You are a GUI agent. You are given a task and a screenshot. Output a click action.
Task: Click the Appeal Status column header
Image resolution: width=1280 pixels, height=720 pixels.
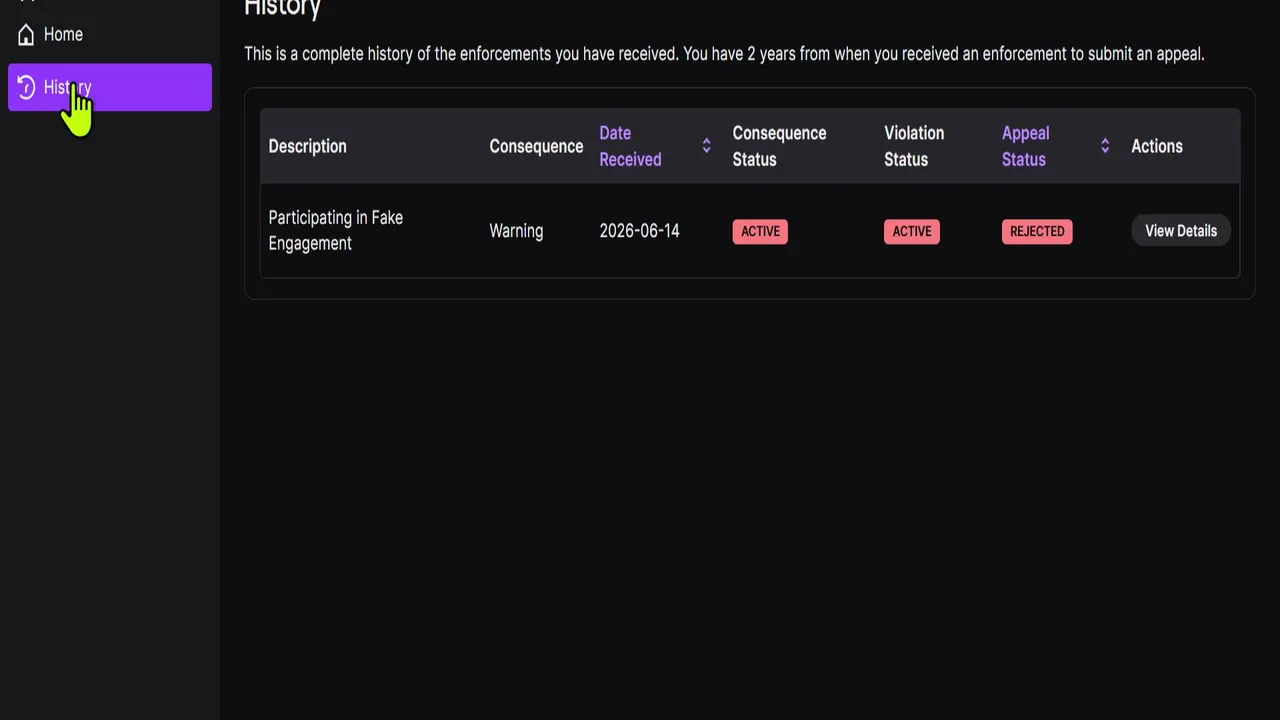[1025, 146]
